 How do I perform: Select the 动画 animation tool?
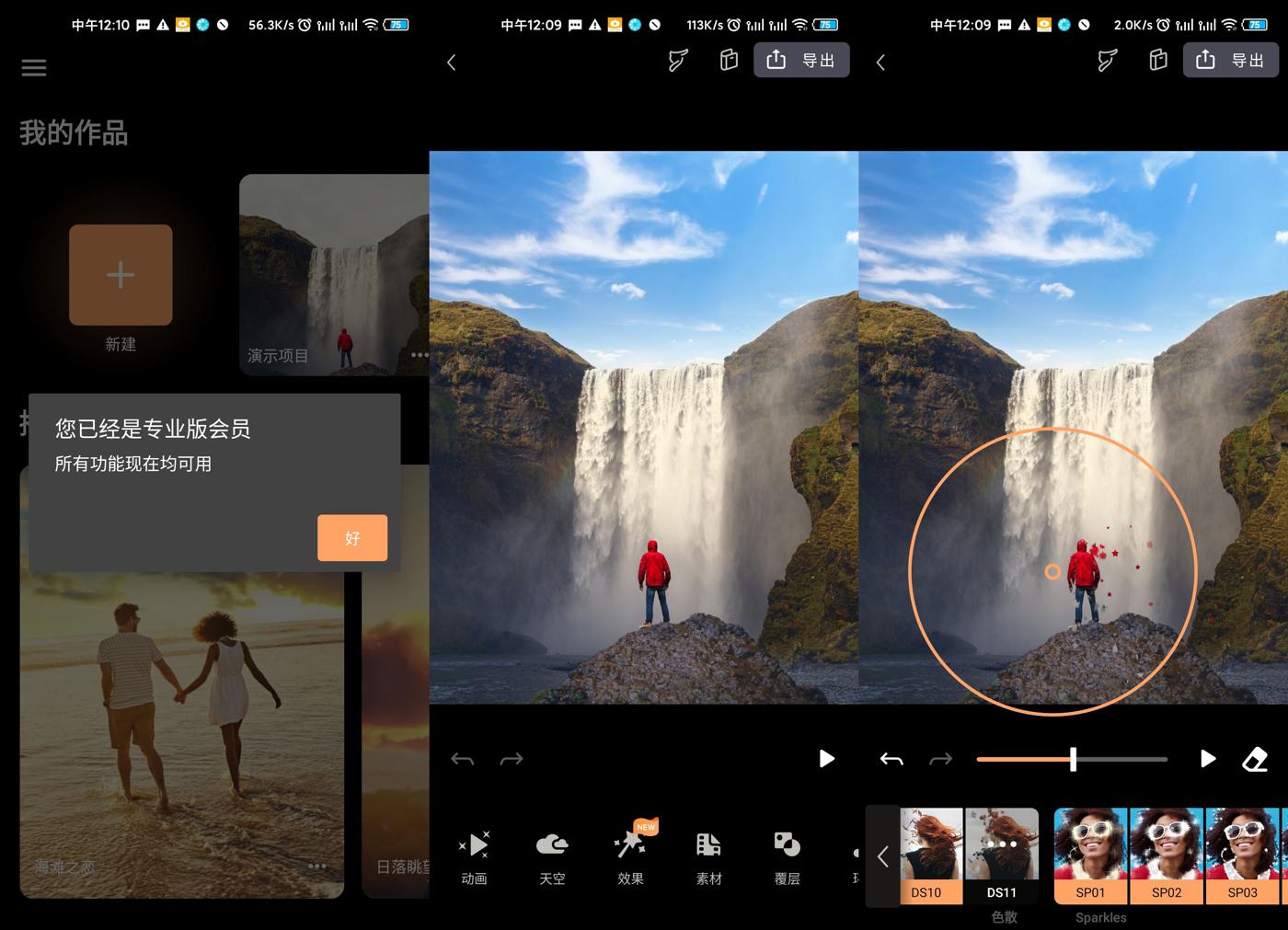tap(473, 855)
